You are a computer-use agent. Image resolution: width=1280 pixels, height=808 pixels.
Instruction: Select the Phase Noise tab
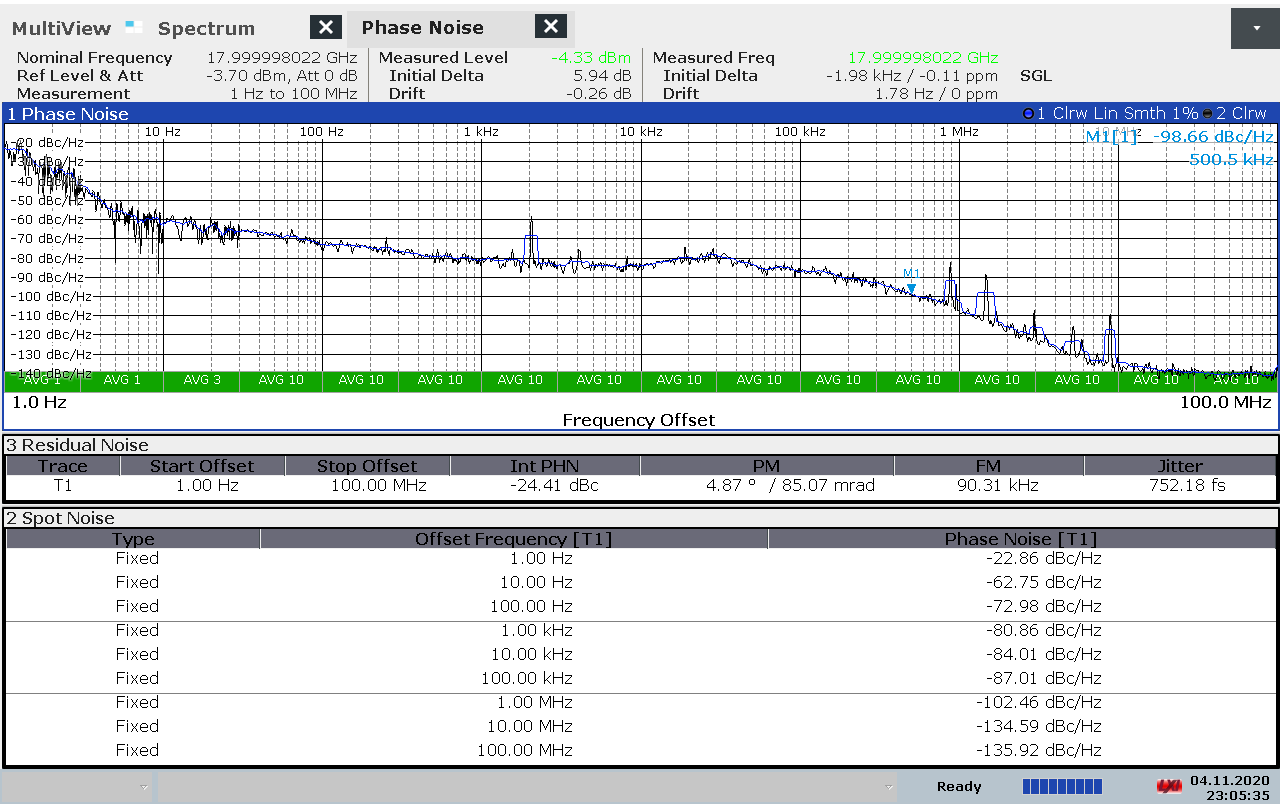coord(422,28)
